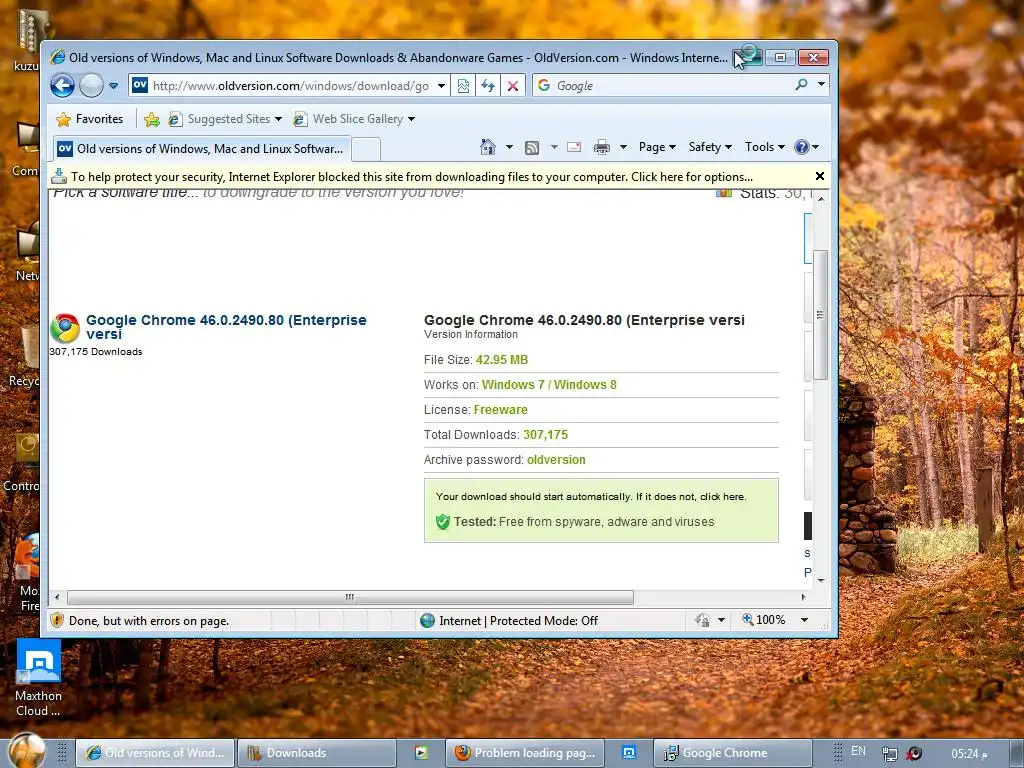Switch to Firefox 'Problem loading page' taskbar item
Image resolution: width=1024 pixels, height=768 pixels.
click(x=525, y=753)
